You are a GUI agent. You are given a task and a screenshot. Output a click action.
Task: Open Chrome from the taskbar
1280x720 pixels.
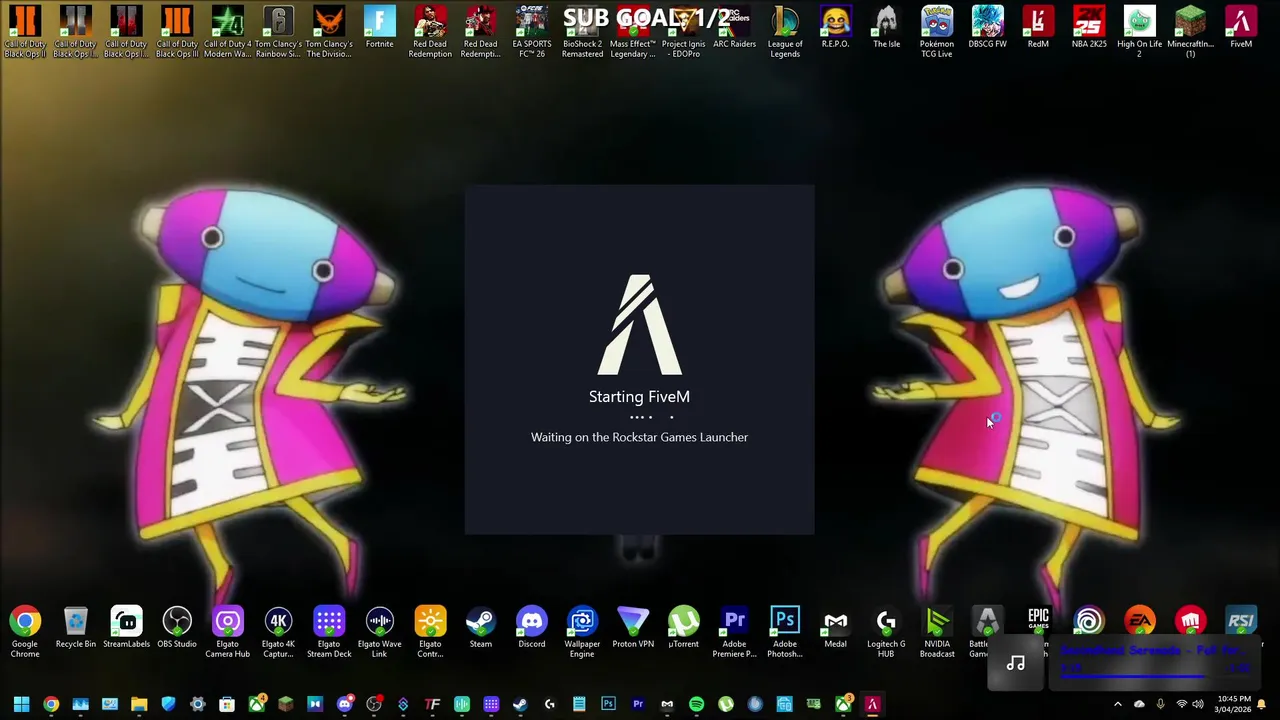pos(51,704)
